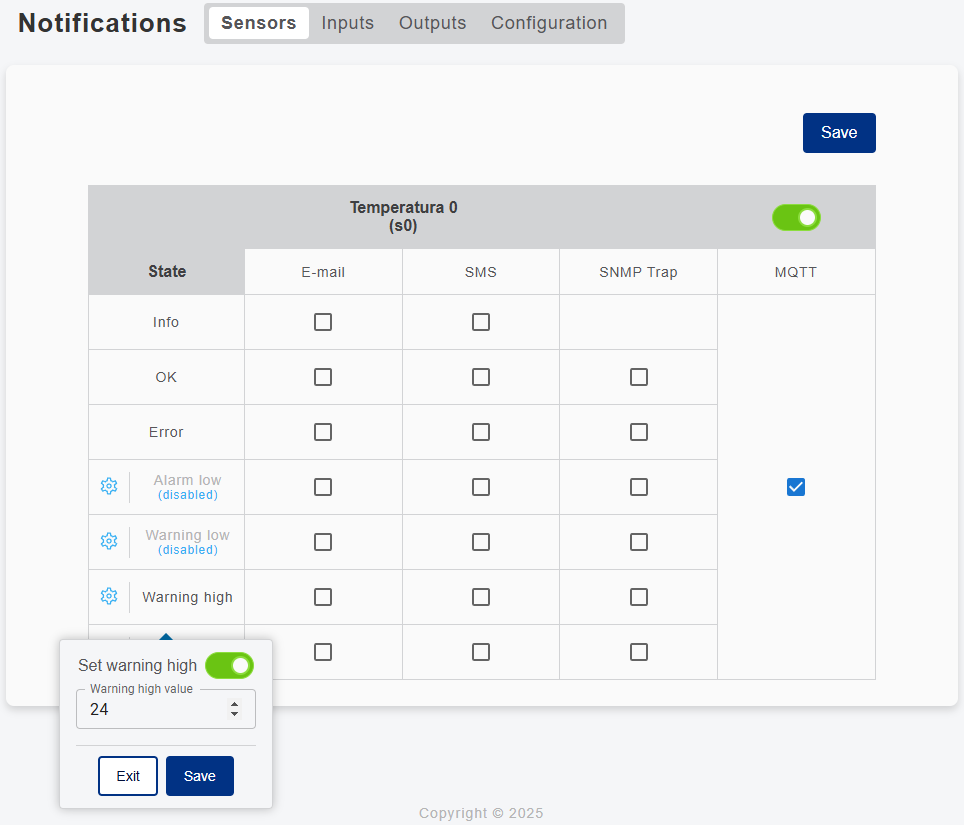This screenshot has width=964, height=825.
Task: Check the MQTT notification checkbox
Action: point(796,487)
